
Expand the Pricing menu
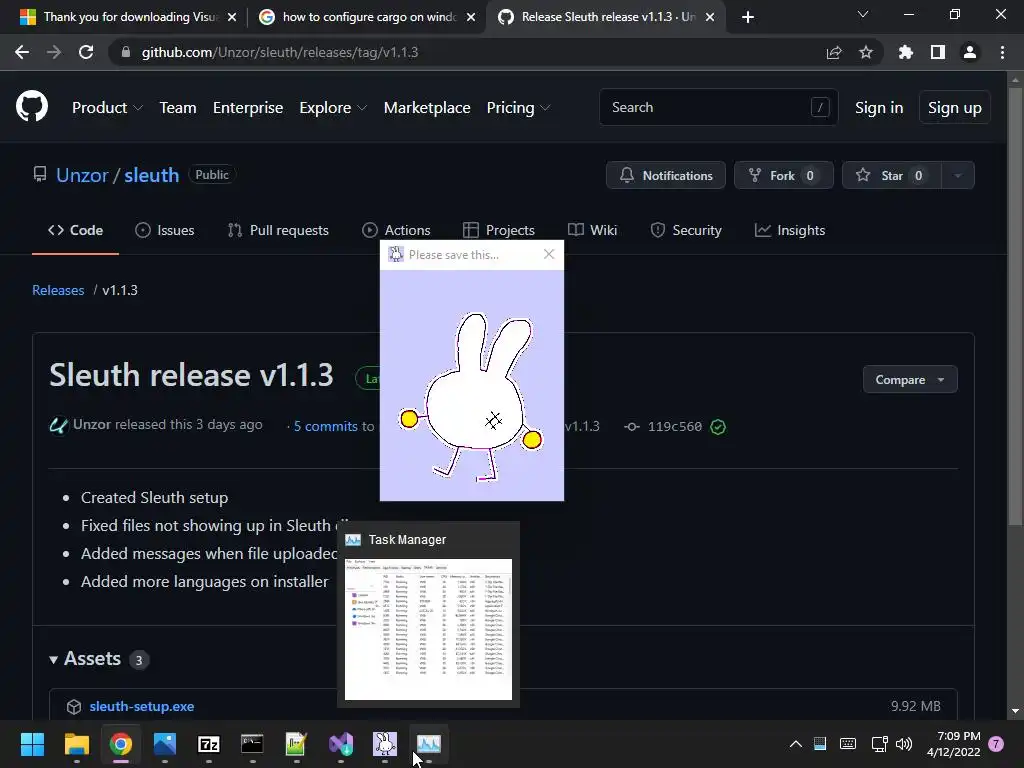[x=519, y=108]
